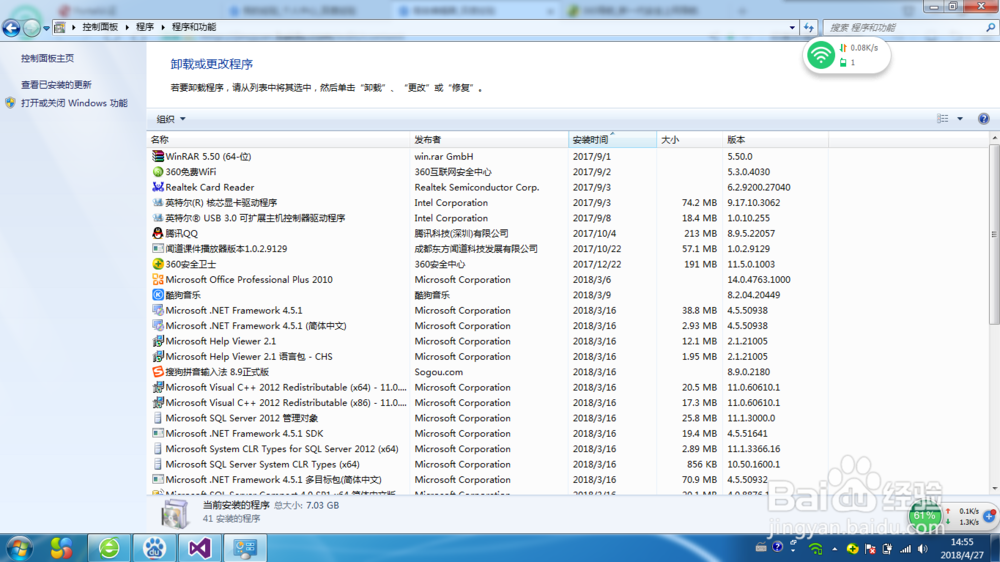The height and width of the screenshot is (562, 1000).
Task: Select the WinRAR 5.50 program icon
Action: point(158,156)
